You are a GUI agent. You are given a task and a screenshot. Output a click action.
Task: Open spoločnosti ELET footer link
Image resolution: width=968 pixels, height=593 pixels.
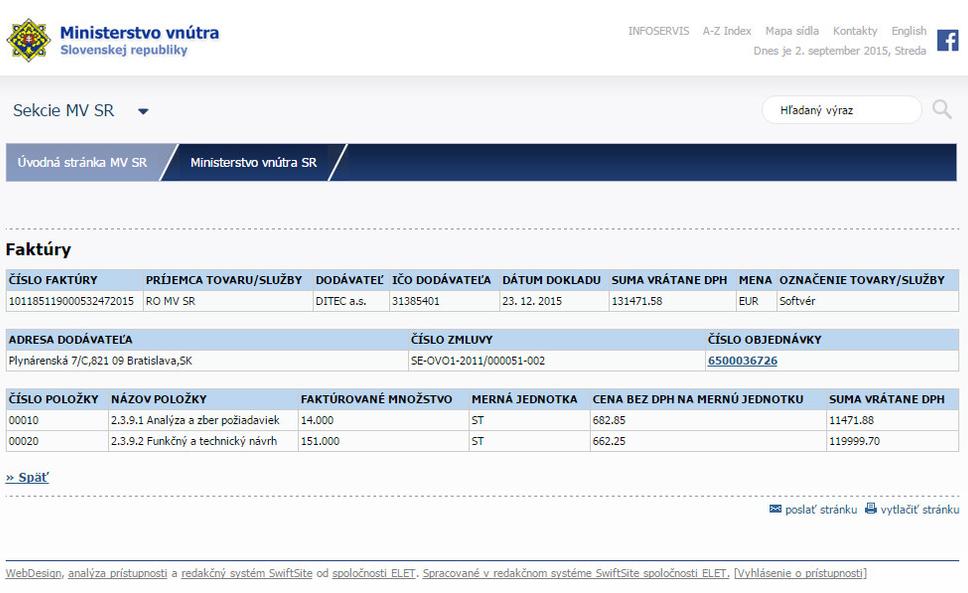point(374,573)
